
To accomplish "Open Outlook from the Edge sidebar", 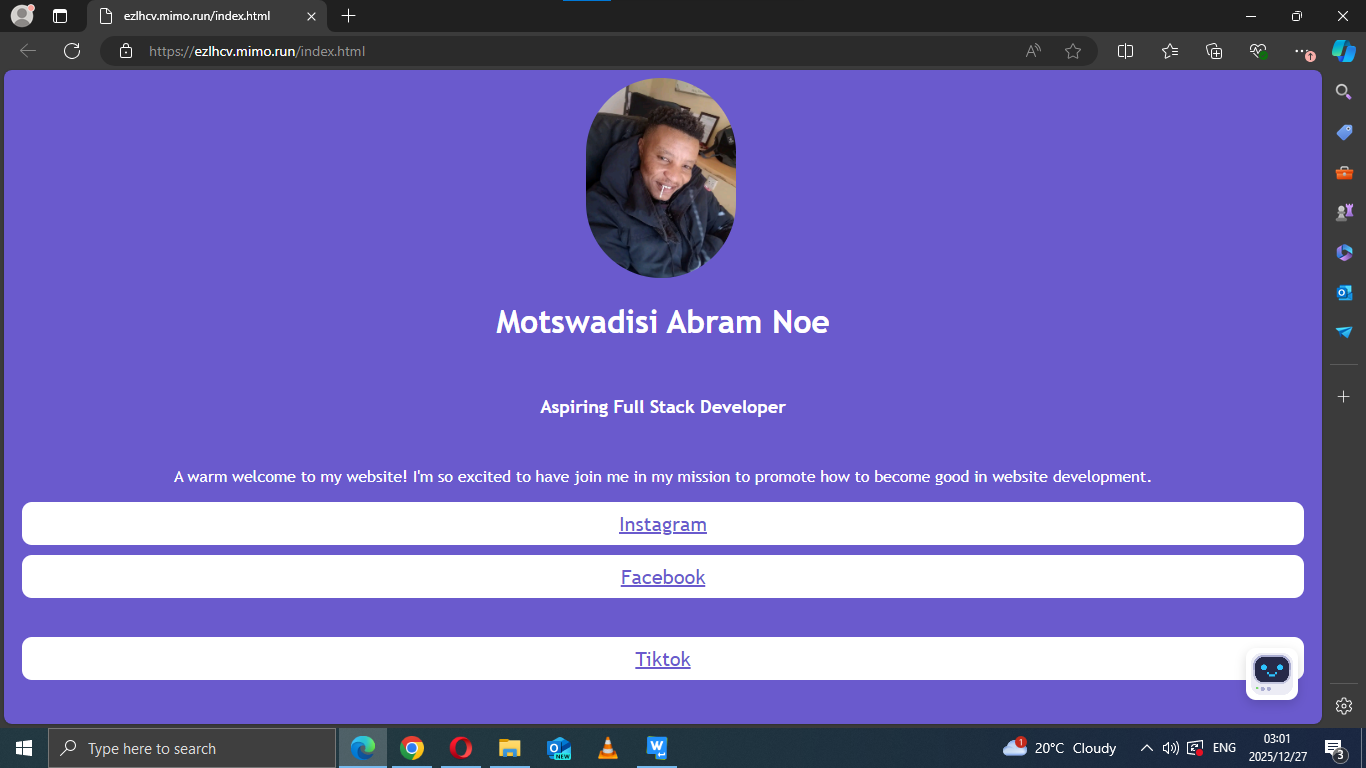I will [x=1343, y=292].
